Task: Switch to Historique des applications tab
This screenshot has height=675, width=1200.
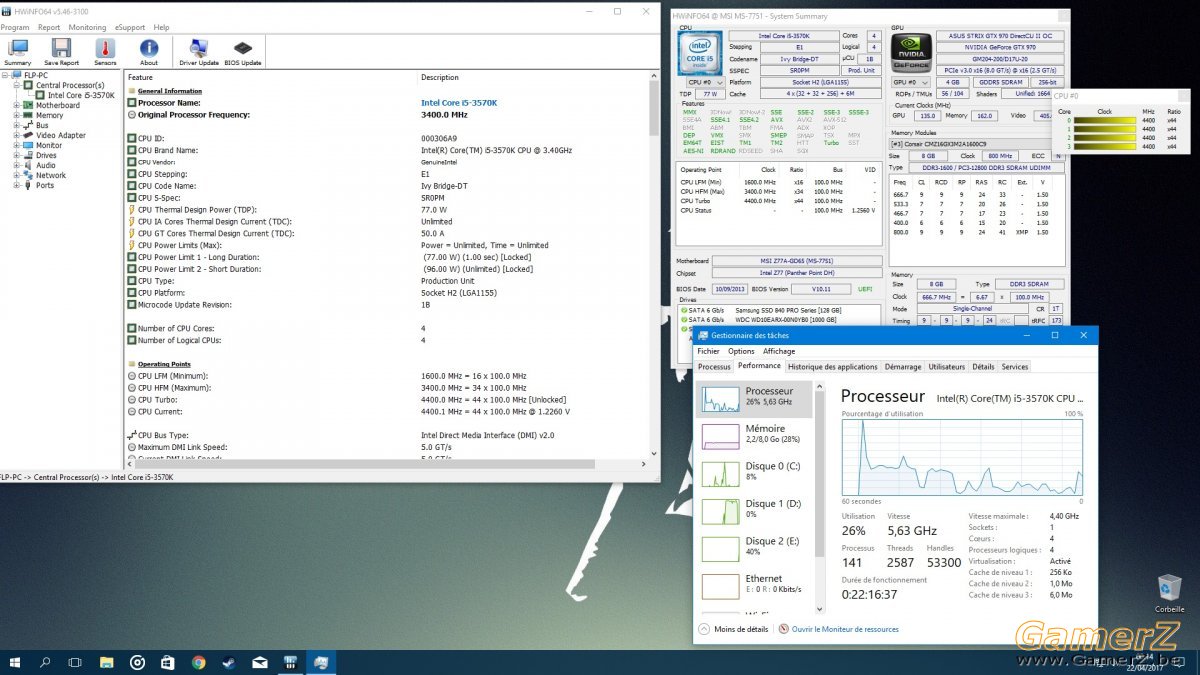Action: [832, 367]
